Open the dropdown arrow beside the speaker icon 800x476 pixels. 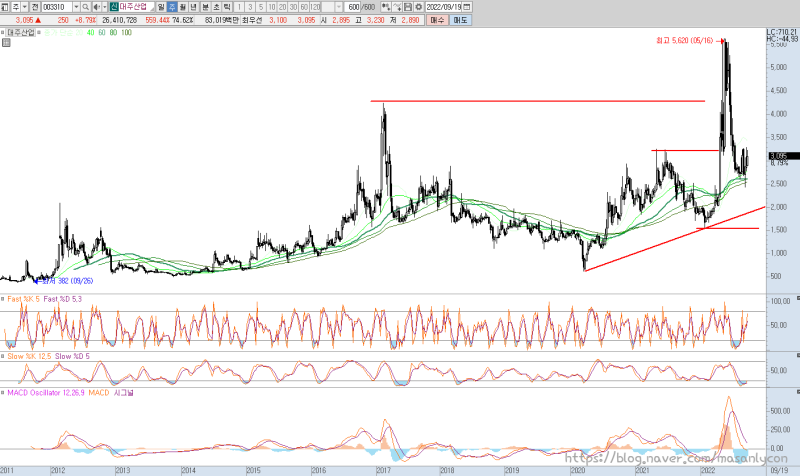pos(105,7)
